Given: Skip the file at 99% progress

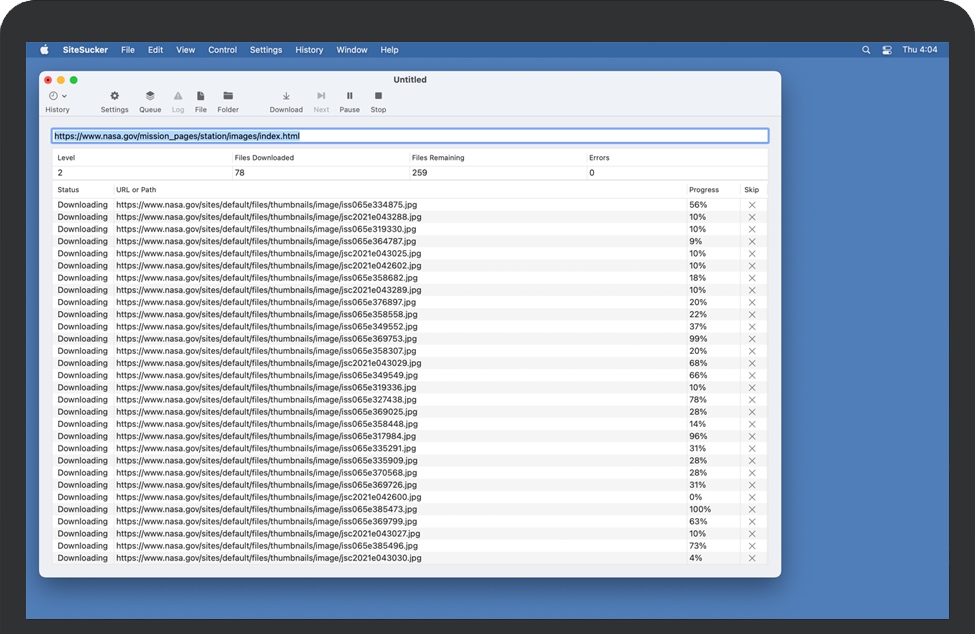Looking at the screenshot, I should [752, 339].
